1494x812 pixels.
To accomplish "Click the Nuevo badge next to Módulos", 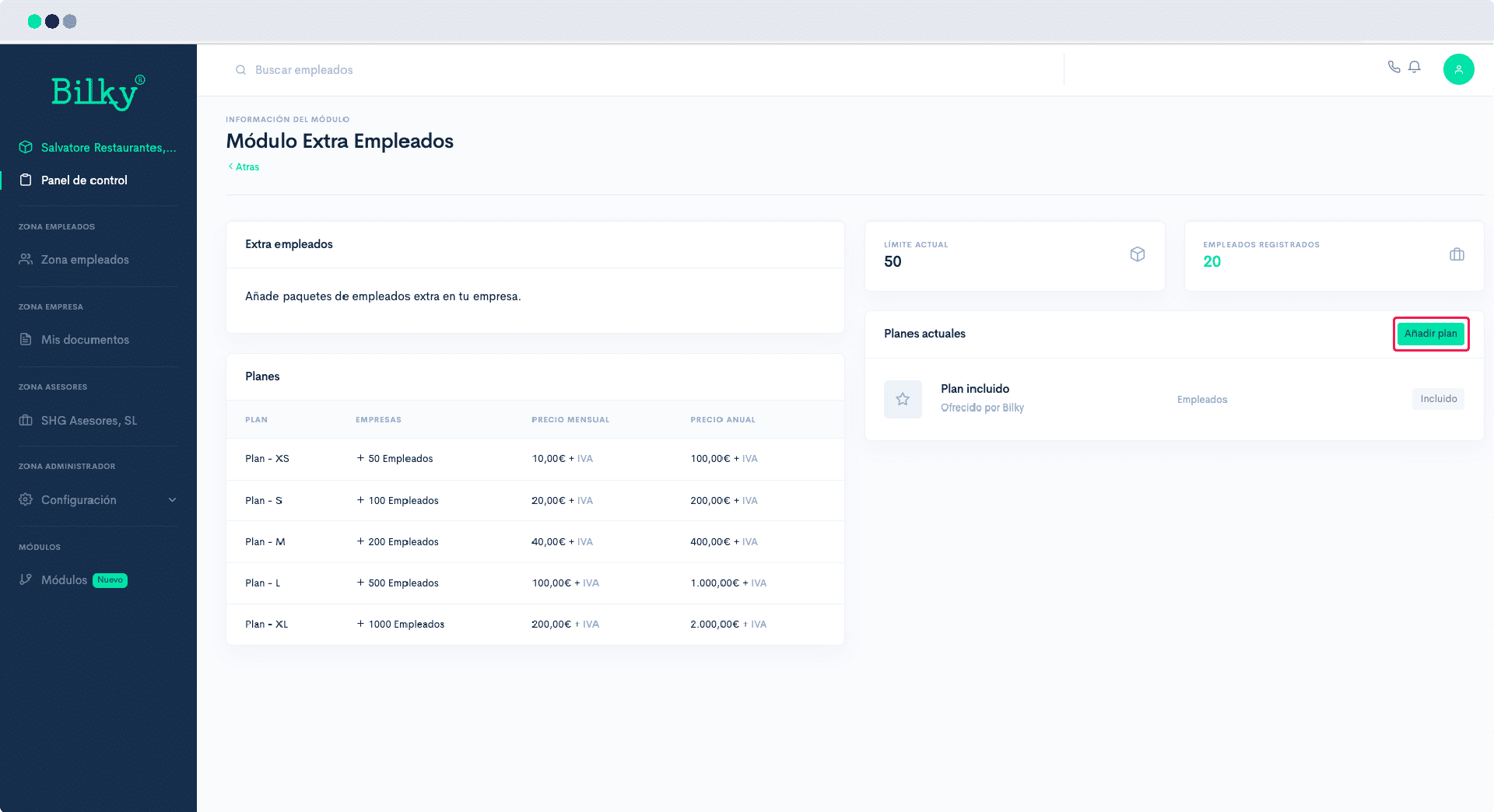I will [110, 580].
